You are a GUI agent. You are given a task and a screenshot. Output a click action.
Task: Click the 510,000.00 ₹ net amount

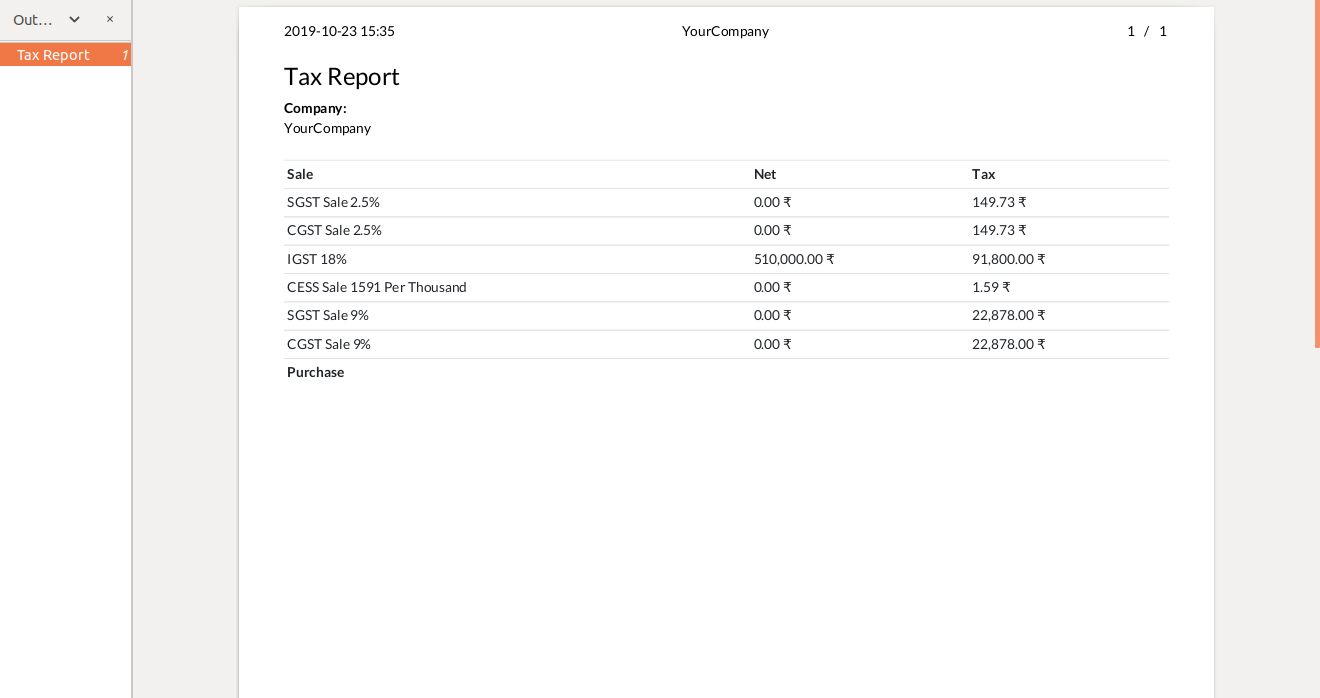(794, 259)
